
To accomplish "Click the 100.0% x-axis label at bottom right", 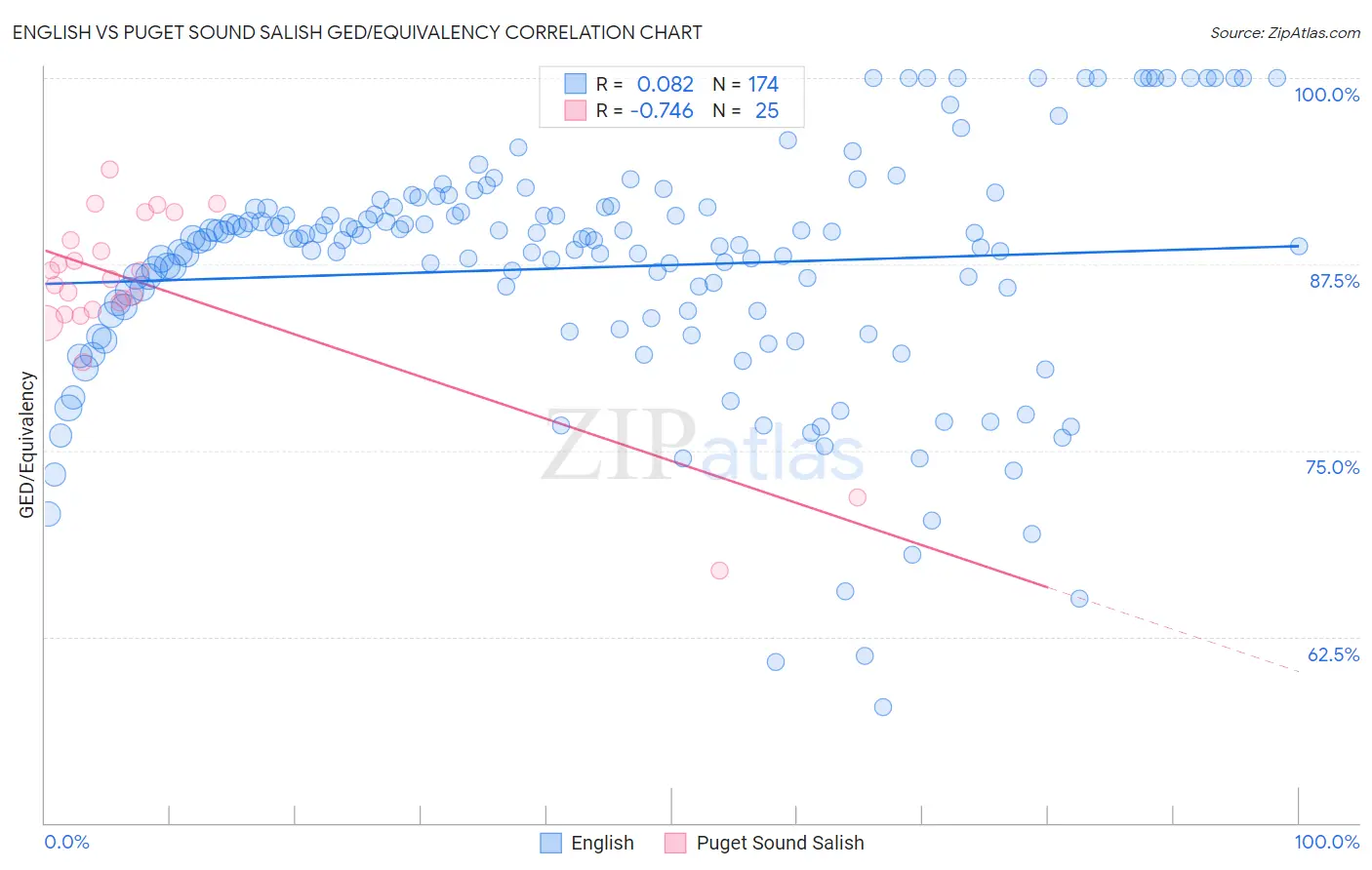I will click(1326, 842).
